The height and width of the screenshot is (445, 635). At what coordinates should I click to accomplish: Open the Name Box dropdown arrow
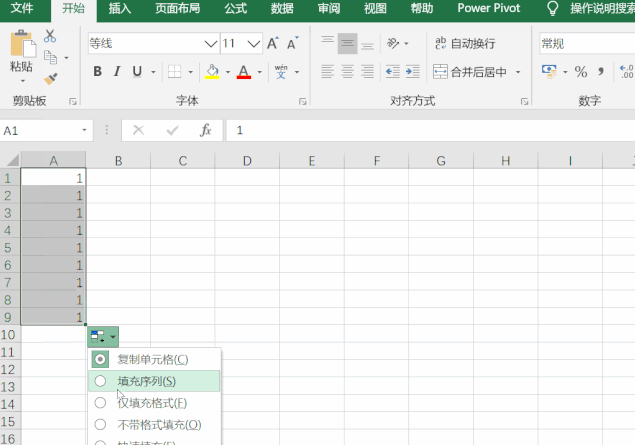tap(84, 130)
